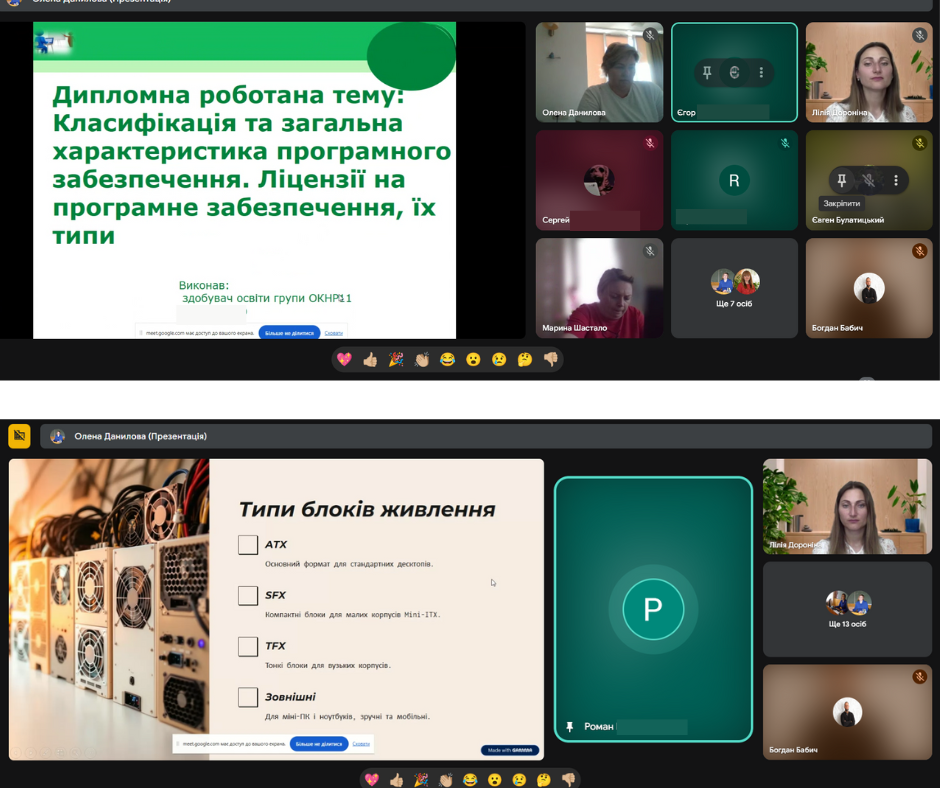Open three-dot options on Єгор's tile
The height and width of the screenshot is (788, 940).
(x=761, y=73)
